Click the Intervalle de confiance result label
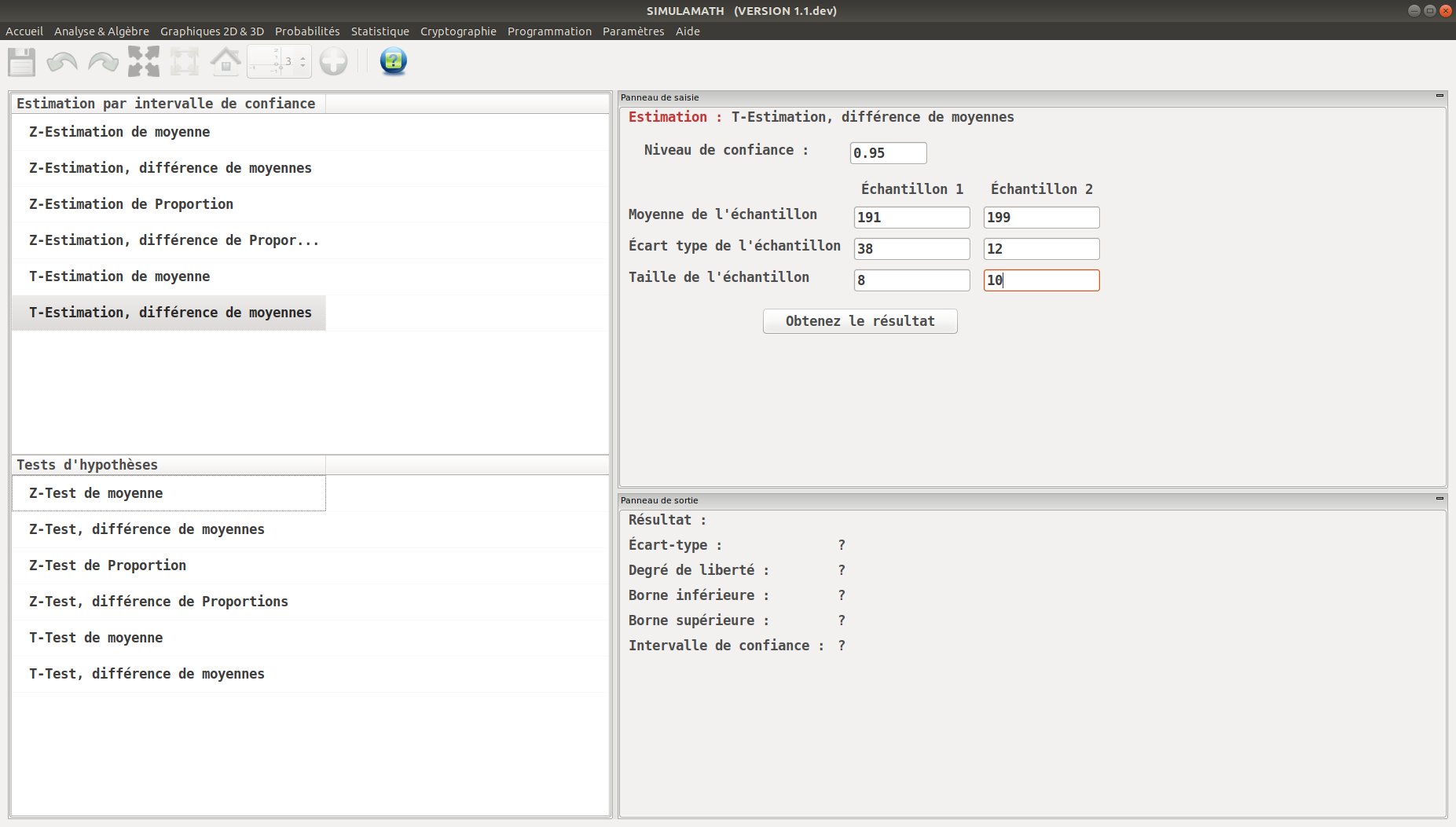 [x=726, y=646]
